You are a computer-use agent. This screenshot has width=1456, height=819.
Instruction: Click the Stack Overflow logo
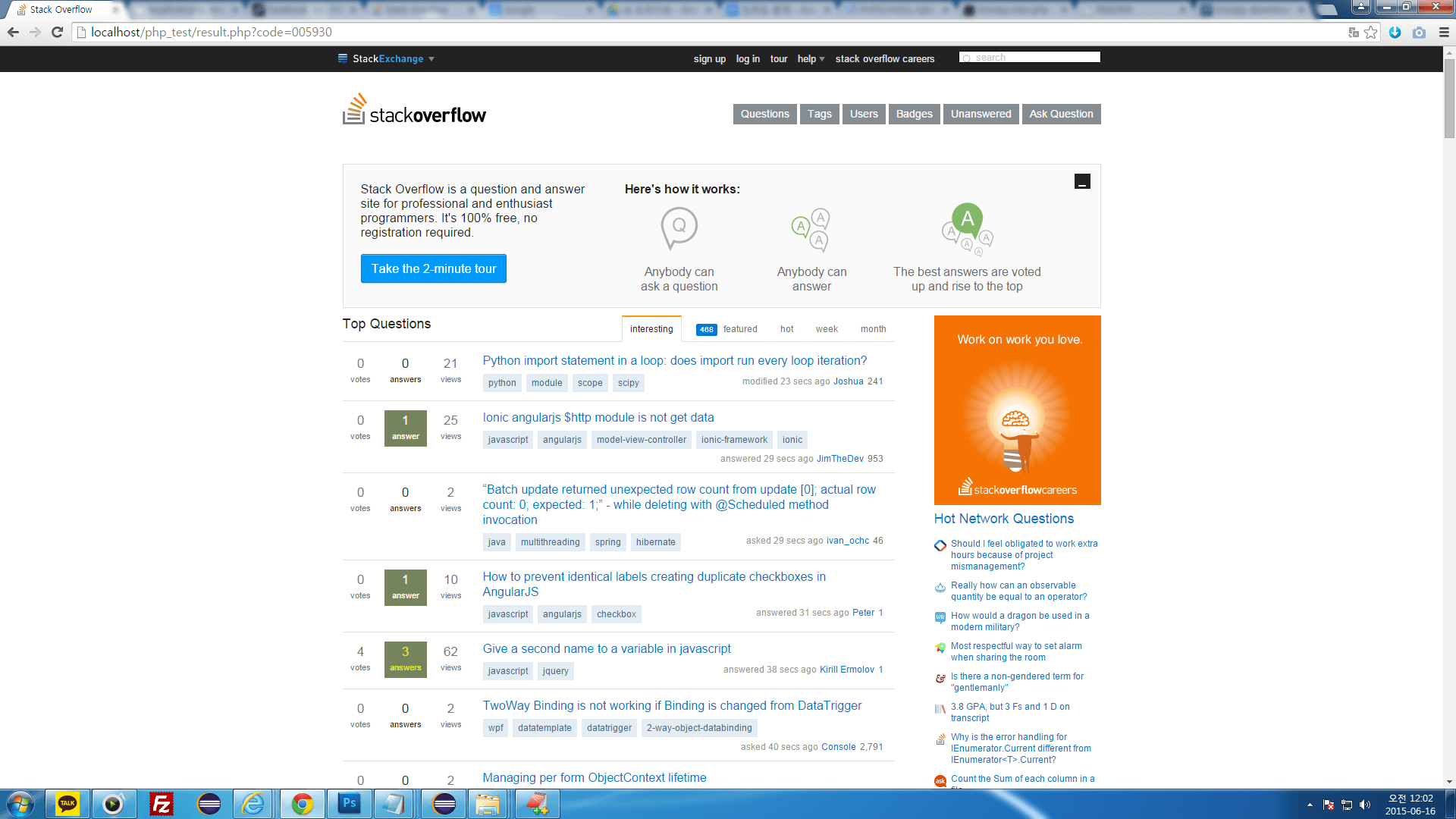pos(414,110)
